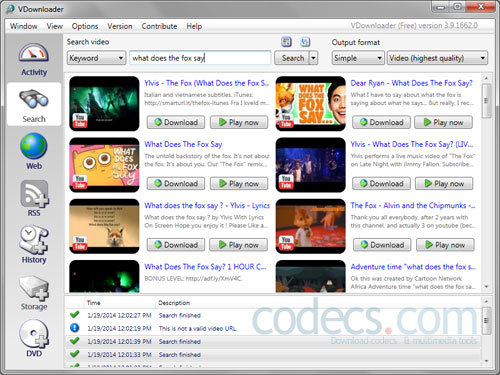500x375 pixels.
Task: Open the Help menu
Action: pyautogui.click(x=194, y=26)
